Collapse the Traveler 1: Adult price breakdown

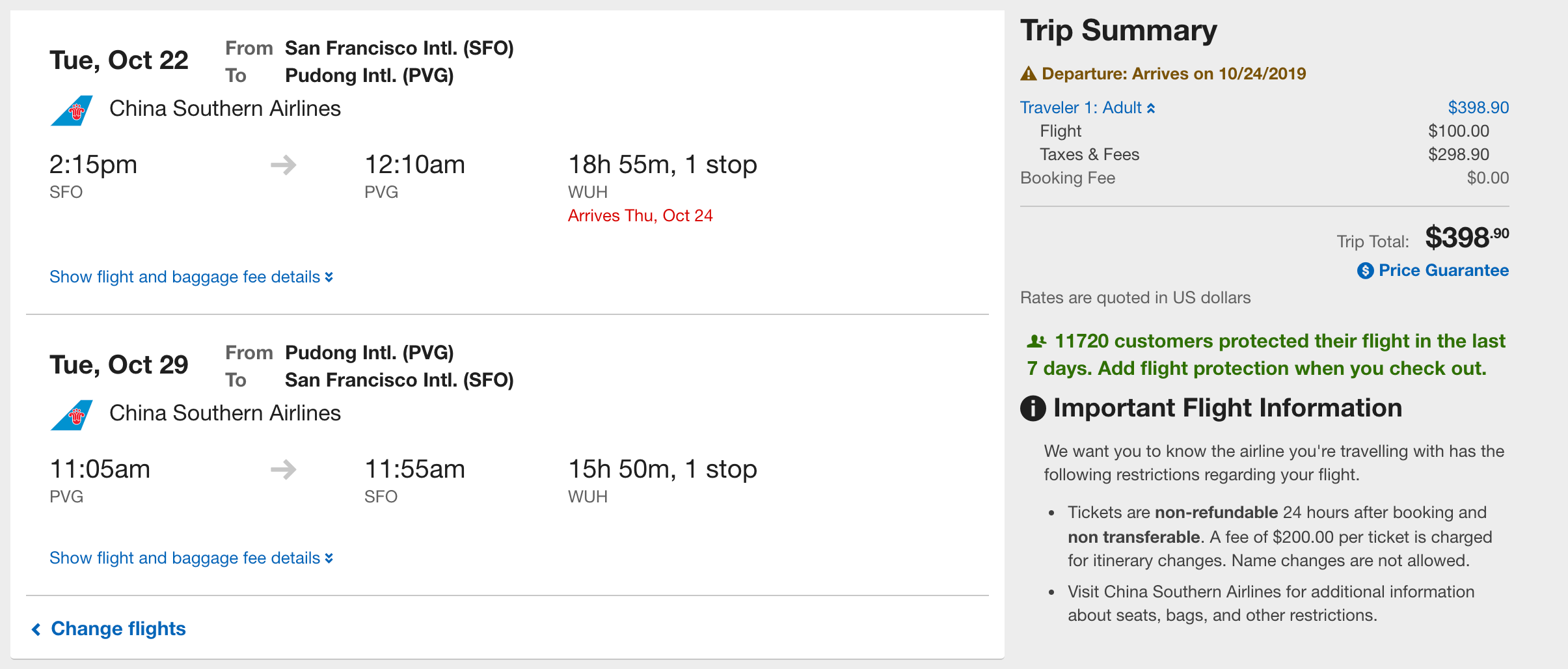pos(1088,107)
